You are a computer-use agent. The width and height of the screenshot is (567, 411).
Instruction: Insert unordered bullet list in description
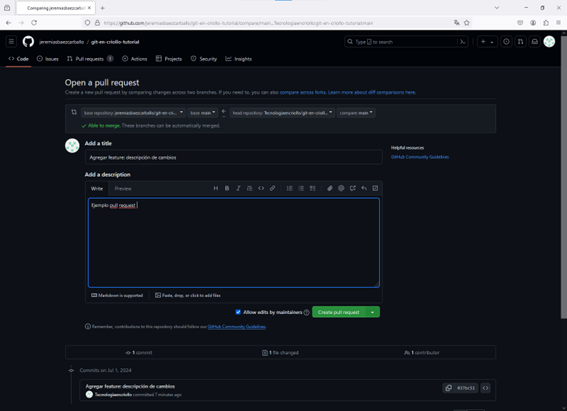tap(301, 188)
